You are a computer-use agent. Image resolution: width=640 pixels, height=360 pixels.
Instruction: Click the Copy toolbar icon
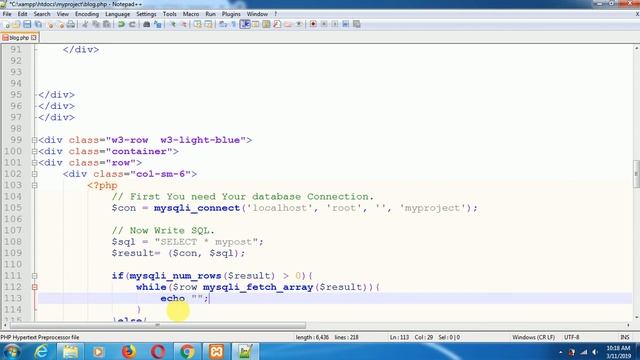[x=96, y=24]
